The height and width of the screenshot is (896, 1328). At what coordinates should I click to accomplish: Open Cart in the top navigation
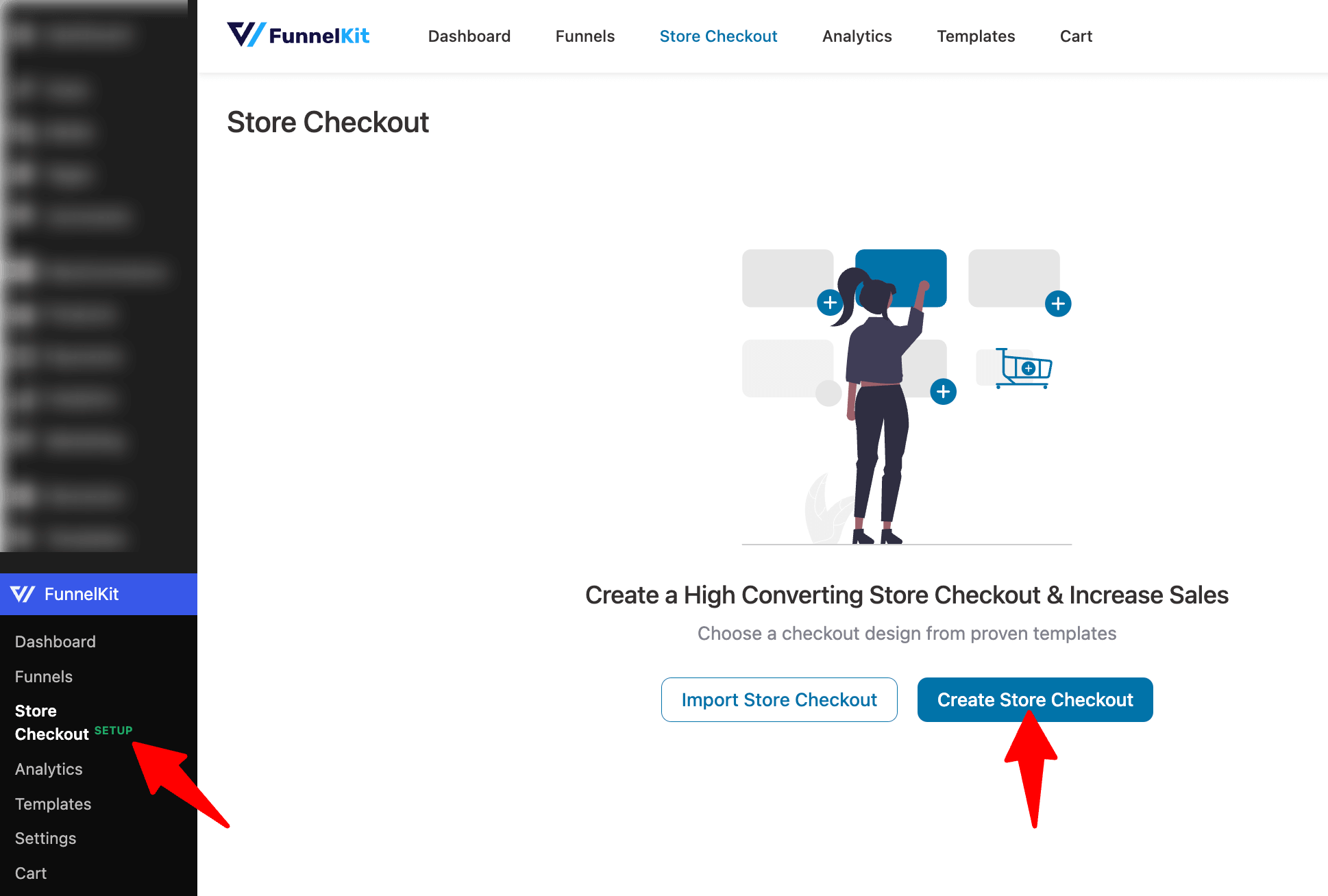point(1077,36)
